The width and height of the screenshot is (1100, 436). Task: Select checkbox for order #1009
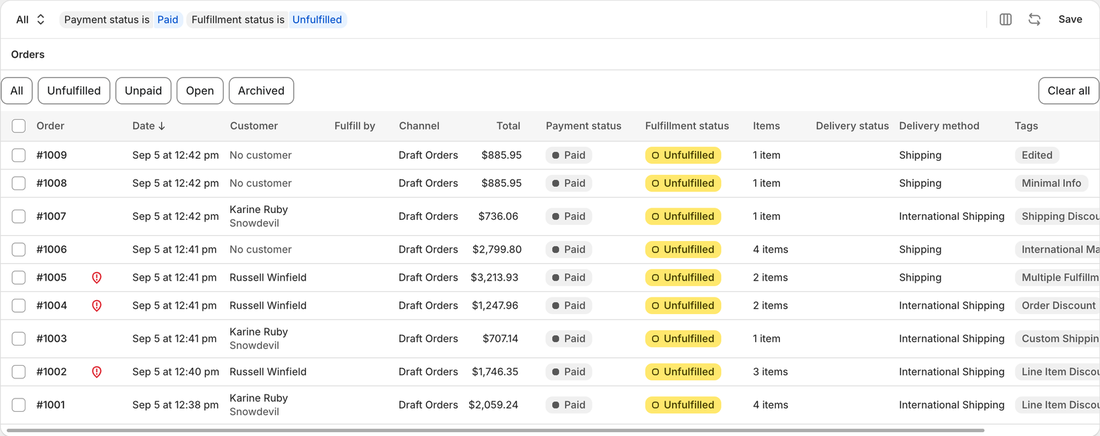[19, 155]
